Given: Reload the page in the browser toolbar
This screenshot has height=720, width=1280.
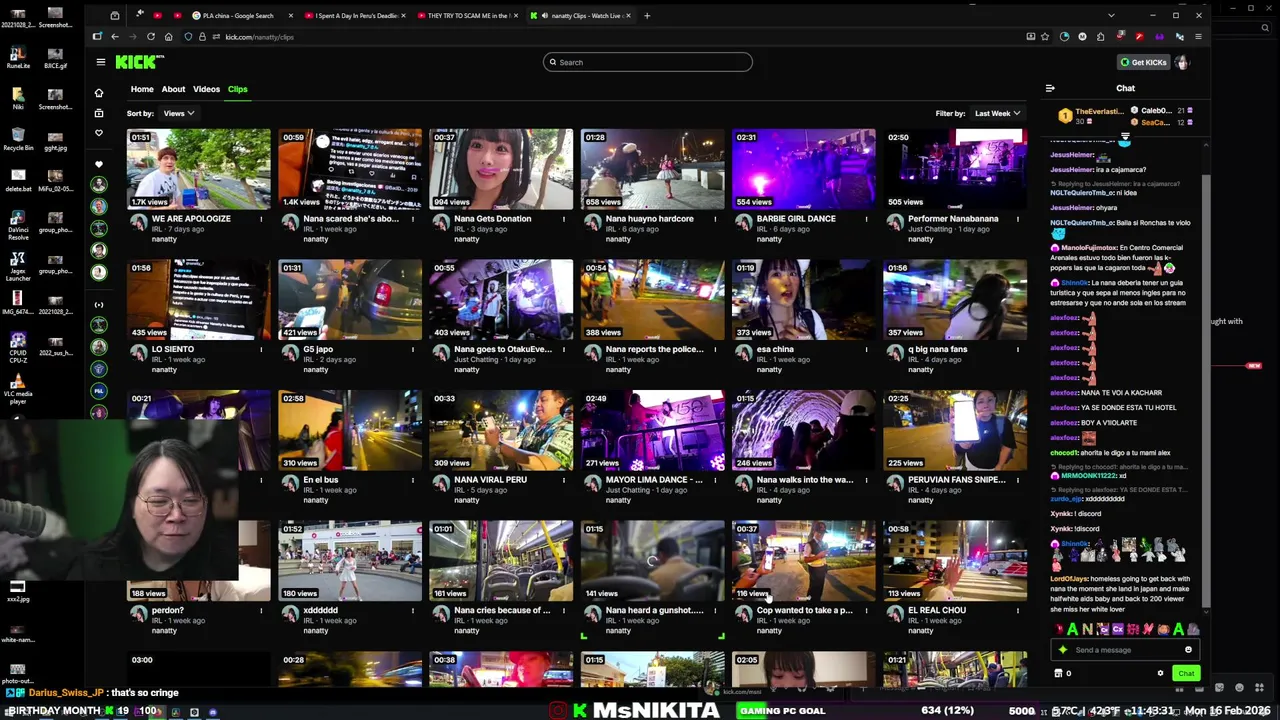Looking at the screenshot, I should pyautogui.click(x=150, y=37).
